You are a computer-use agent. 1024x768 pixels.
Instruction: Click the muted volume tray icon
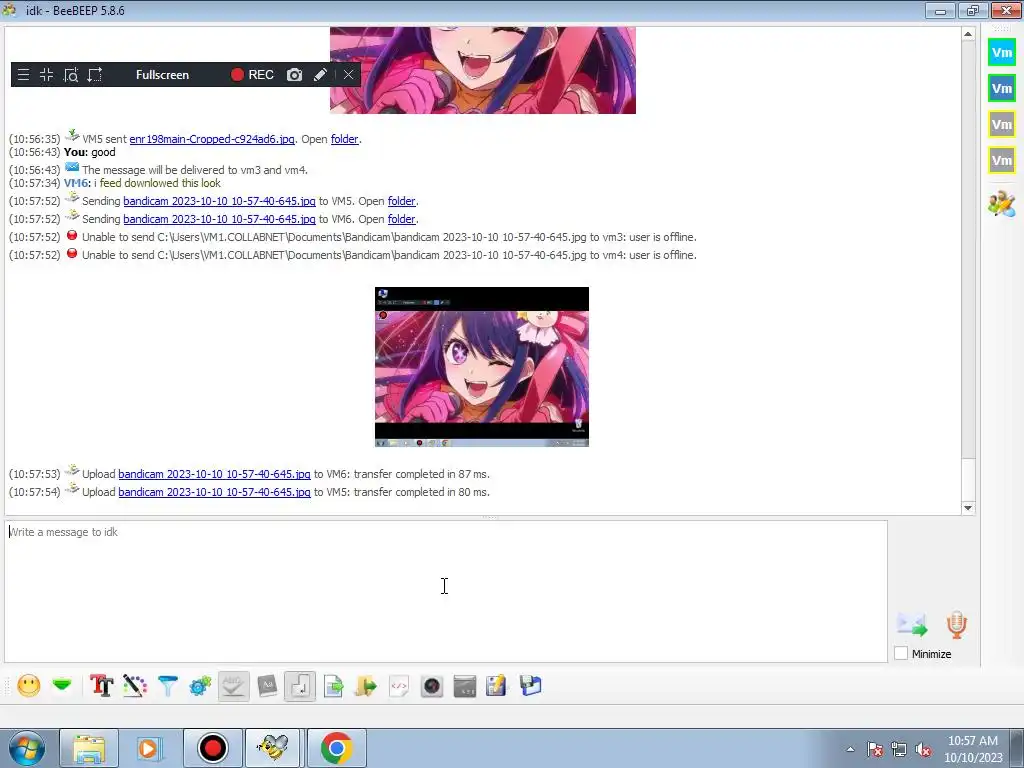point(923,749)
